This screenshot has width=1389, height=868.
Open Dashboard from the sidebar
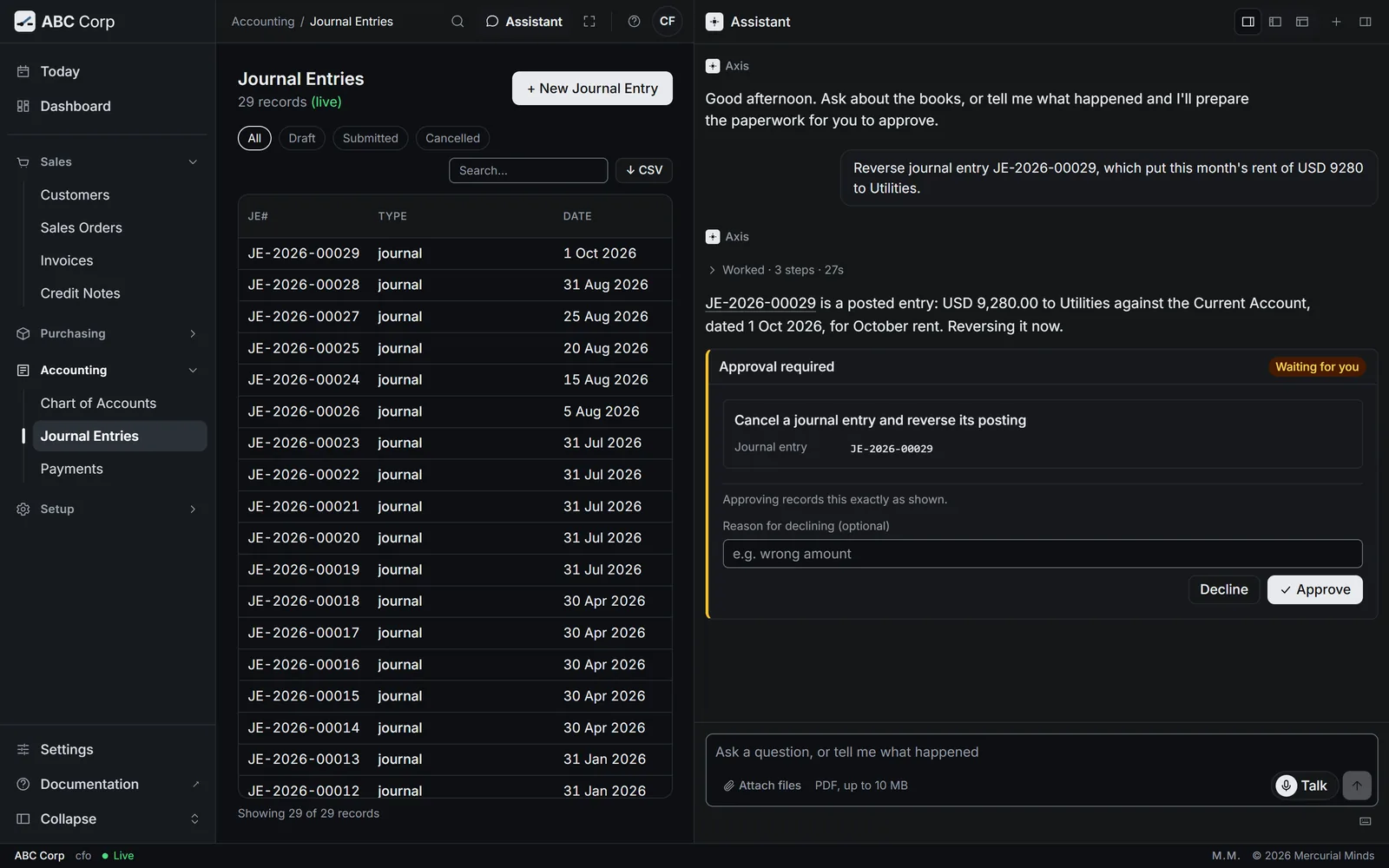pos(108,106)
